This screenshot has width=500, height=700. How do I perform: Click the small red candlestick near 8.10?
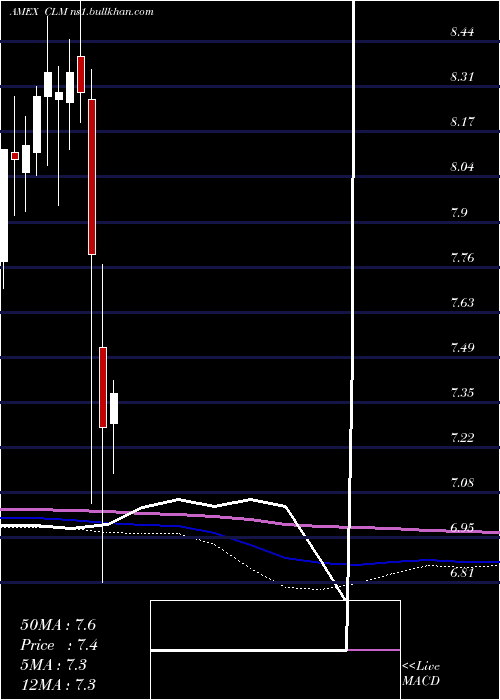[15, 156]
